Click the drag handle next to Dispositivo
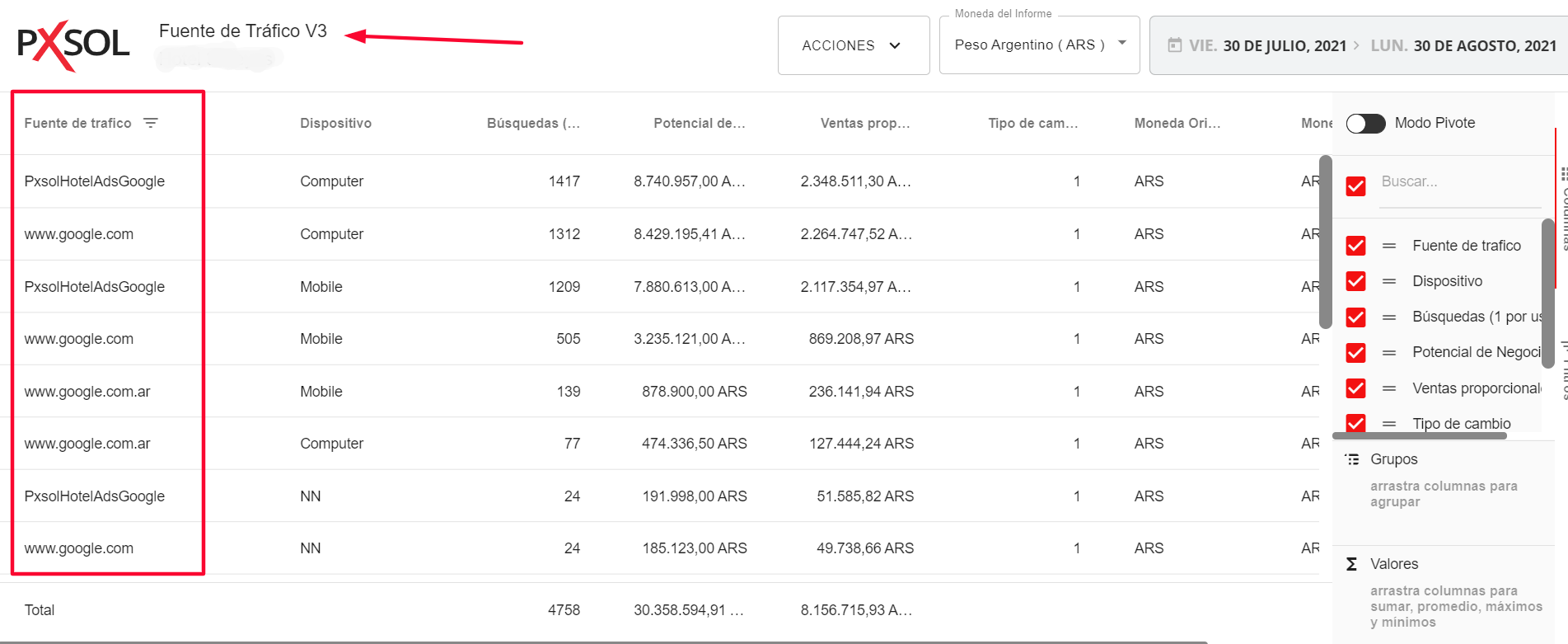Image resolution: width=1568 pixels, height=644 pixels. coord(1389,281)
